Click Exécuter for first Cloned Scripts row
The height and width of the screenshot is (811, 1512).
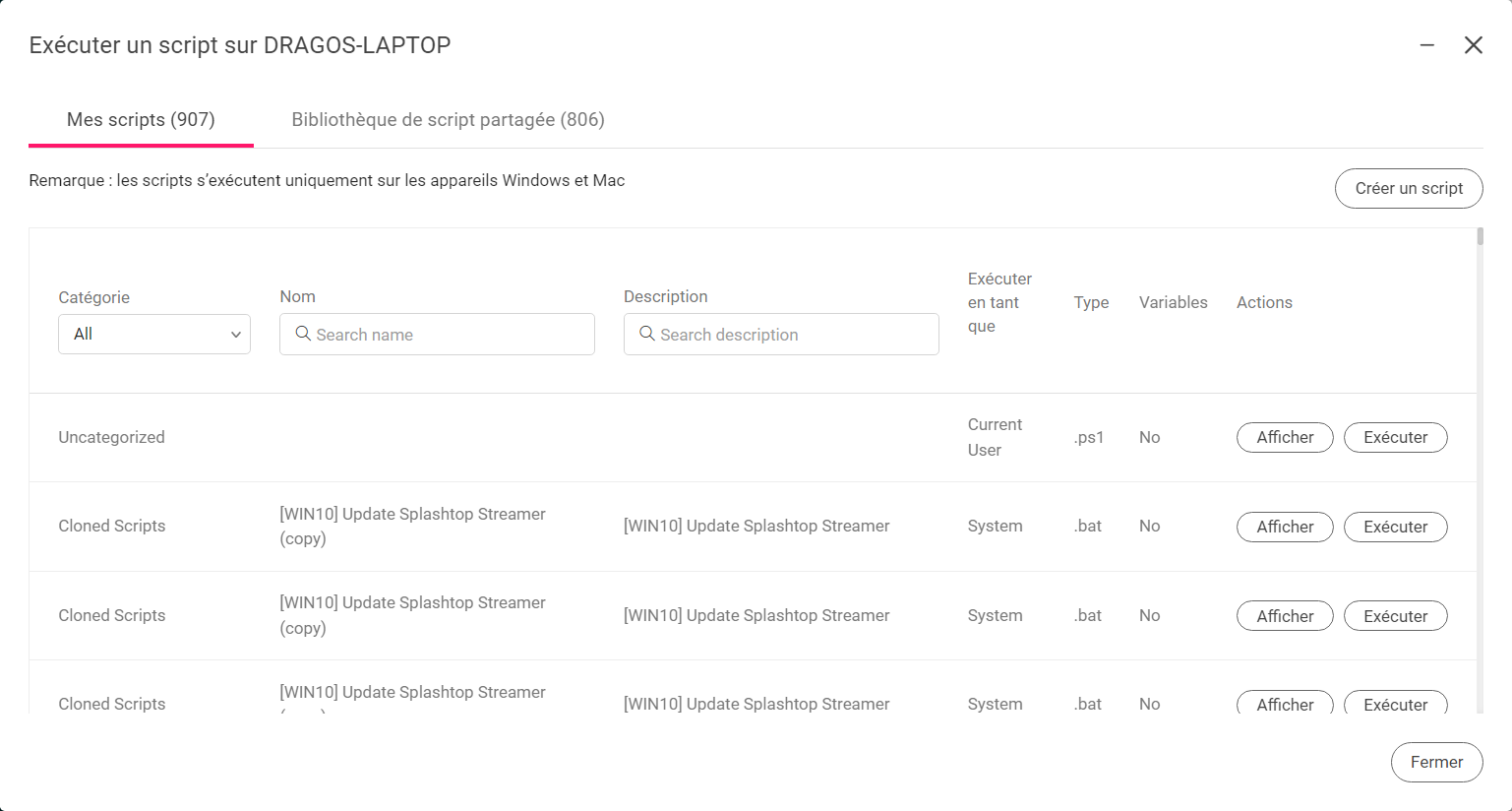[1395, 527]
